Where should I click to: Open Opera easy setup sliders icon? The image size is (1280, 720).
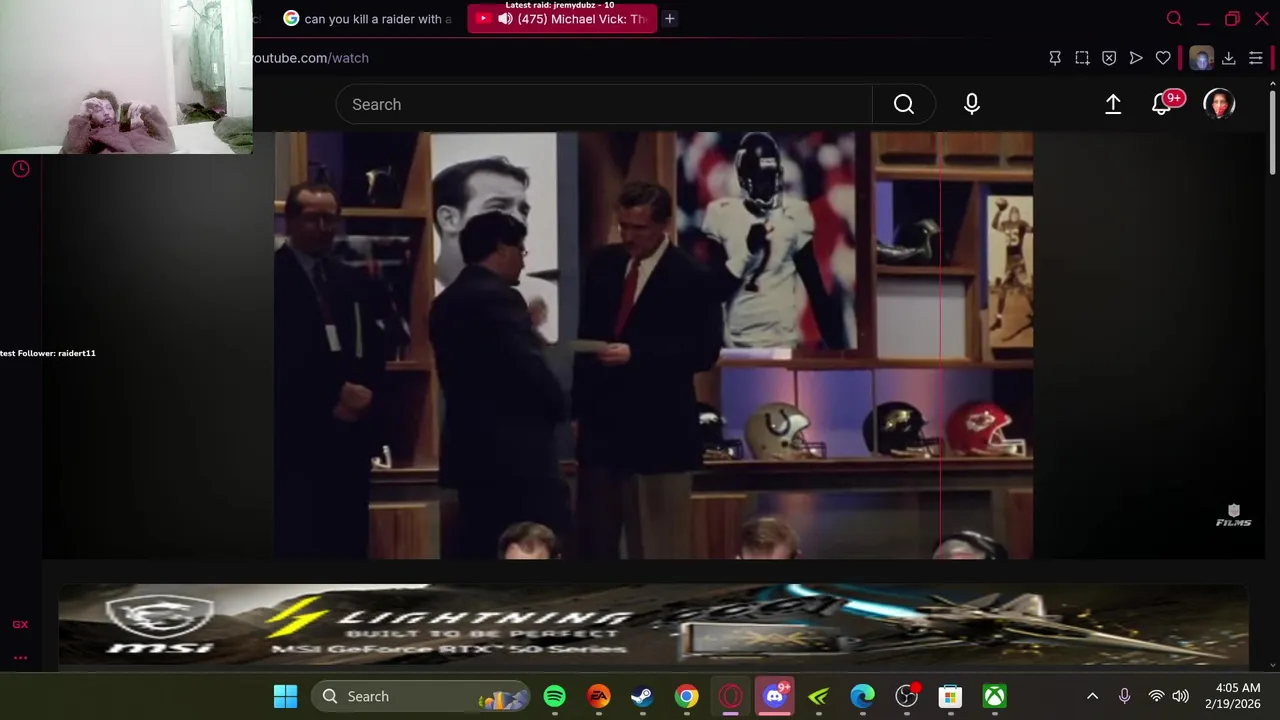pos(1256,58)
